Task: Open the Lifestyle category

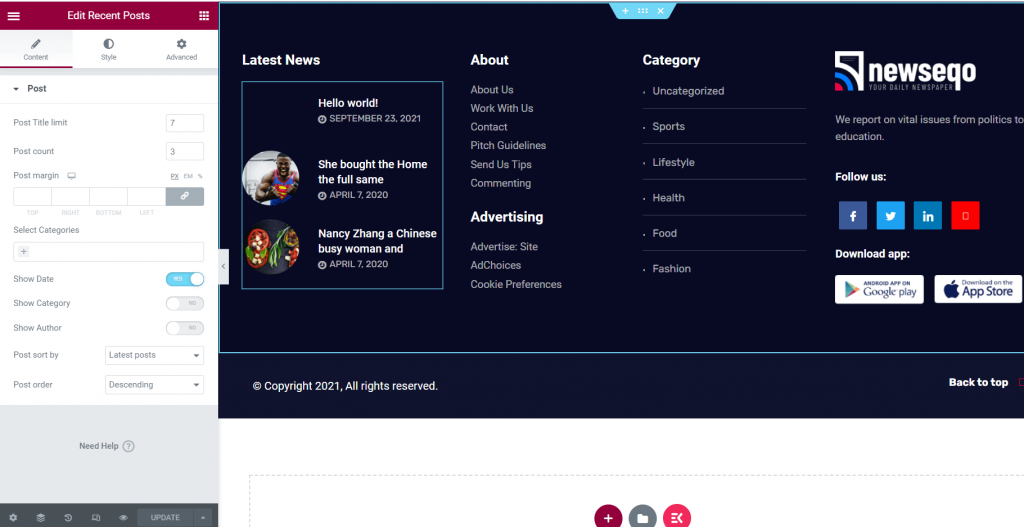Action: click(x=673, y=163)
